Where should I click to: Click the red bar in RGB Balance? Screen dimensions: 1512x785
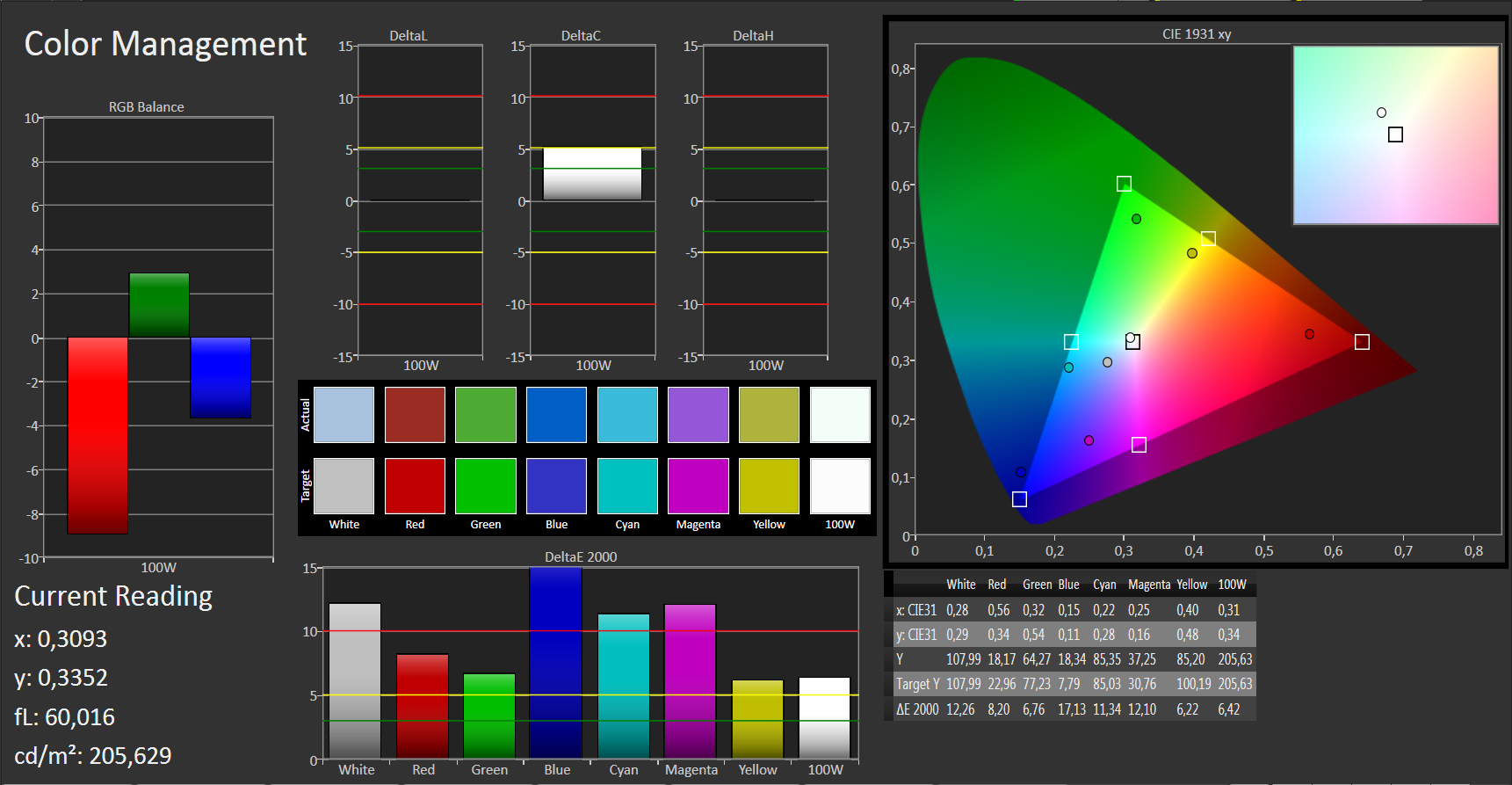98,435
